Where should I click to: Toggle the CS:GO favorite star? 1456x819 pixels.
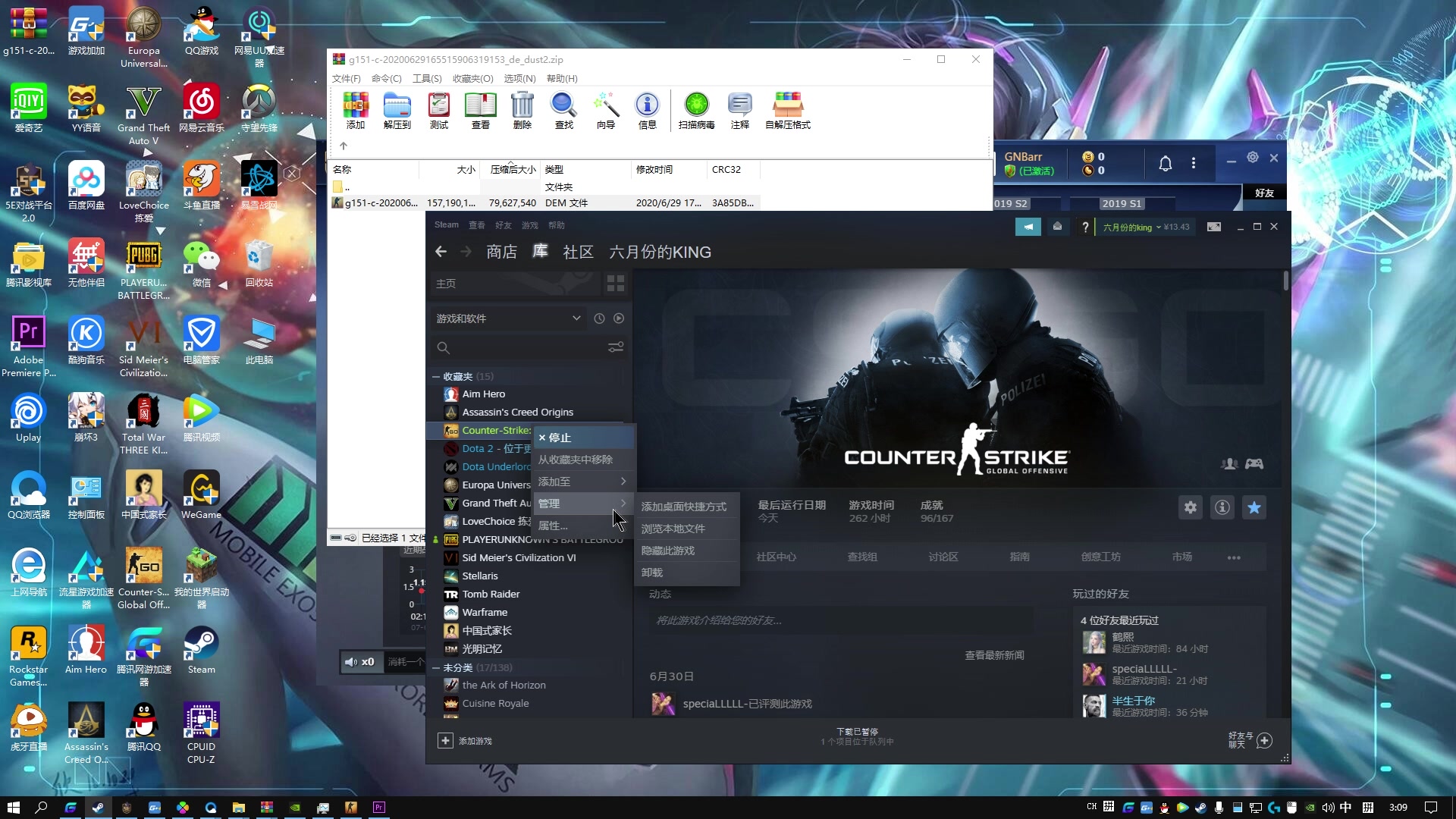(x=1254, y=507)
